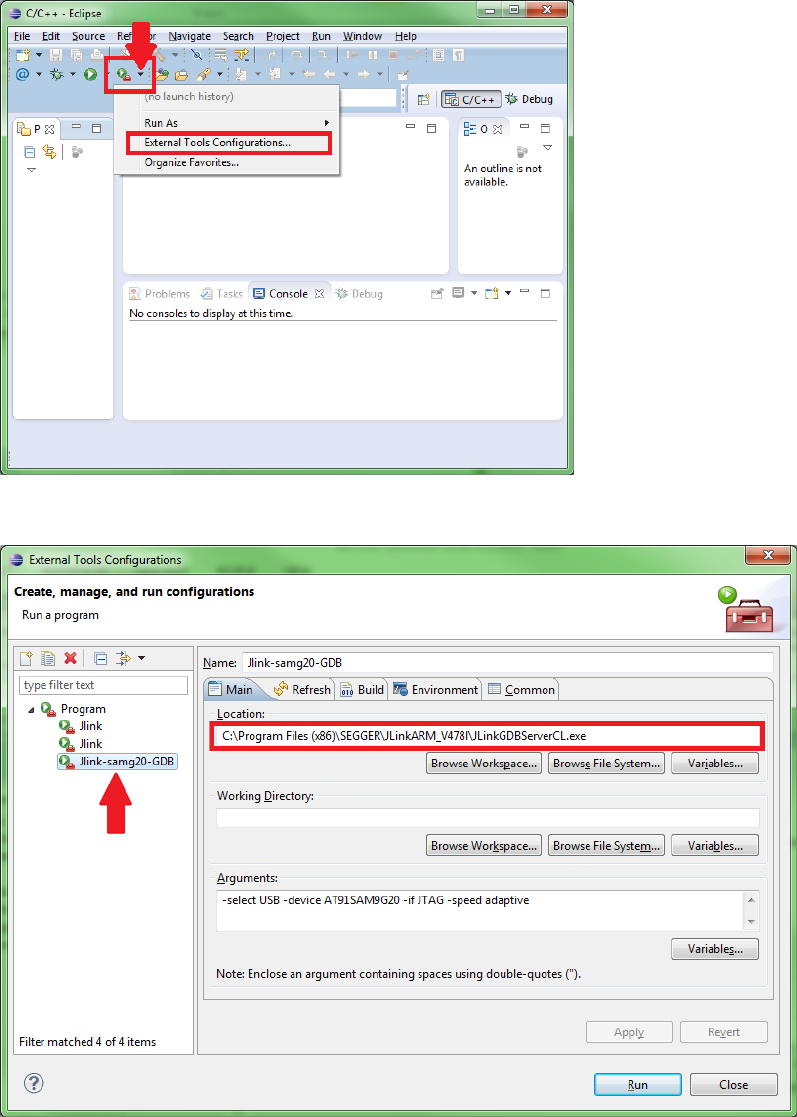Image resolution: width=797 pixels, height=1117 pixels.
Task: Maximize the editor area
Action: coord(431,128)
